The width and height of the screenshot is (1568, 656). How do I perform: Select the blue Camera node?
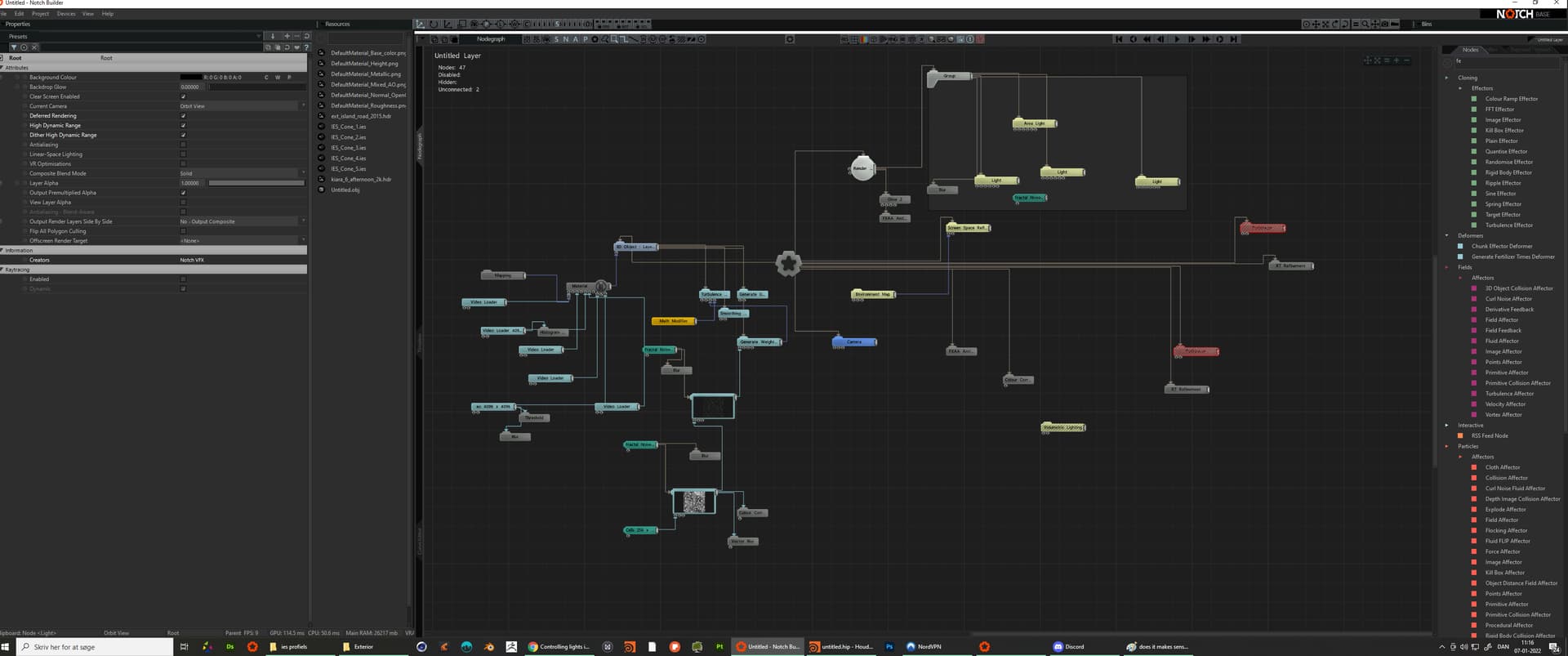click(854, 341)
